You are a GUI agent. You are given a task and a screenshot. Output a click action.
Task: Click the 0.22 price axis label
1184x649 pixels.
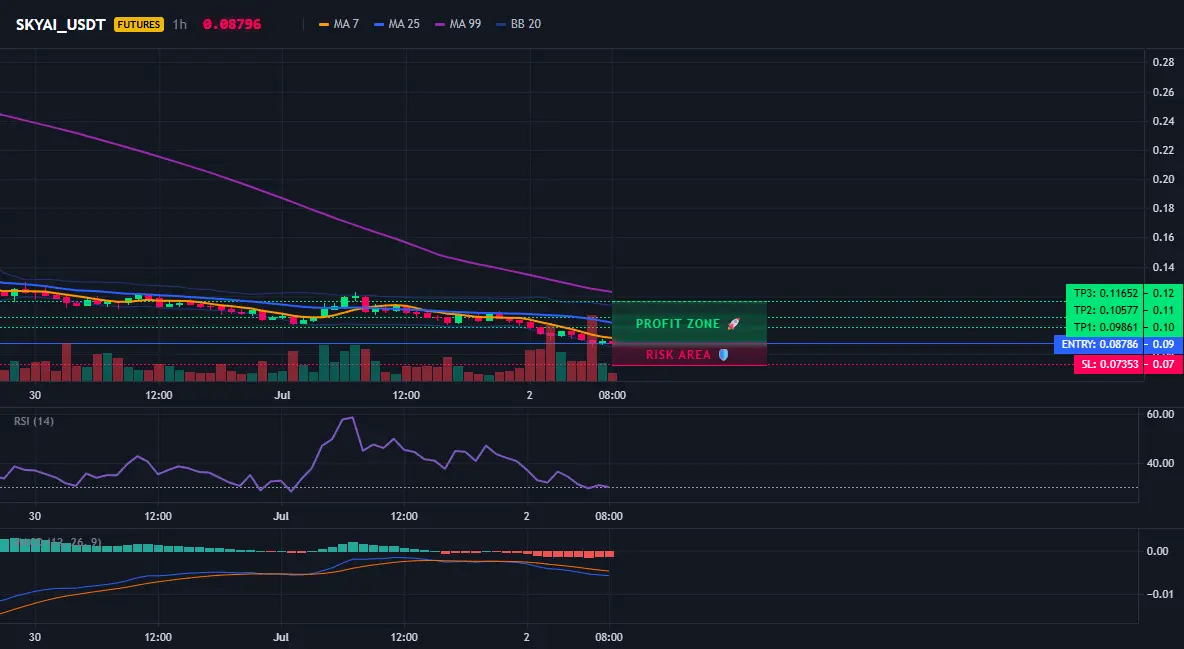pos(1164,150)
